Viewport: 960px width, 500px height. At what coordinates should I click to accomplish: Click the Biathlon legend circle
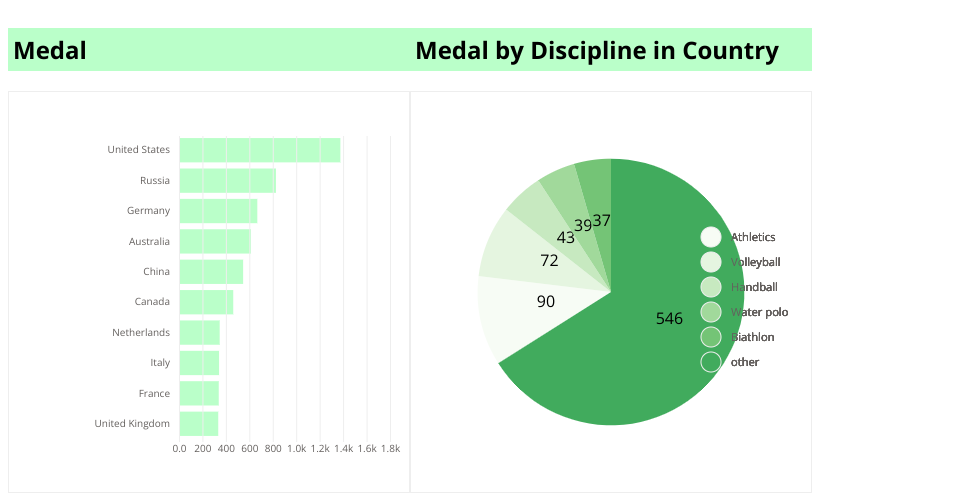[711, 337]
